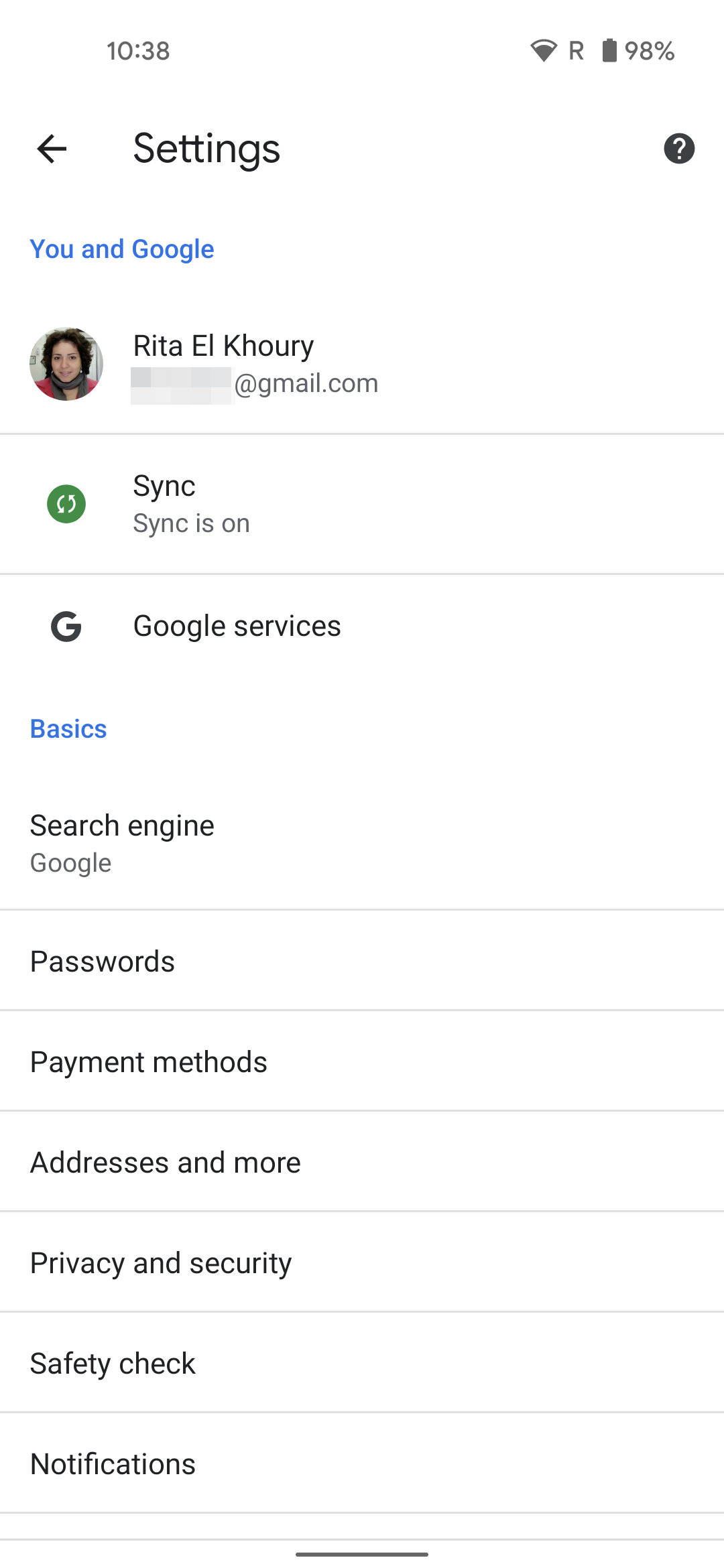Open the help icon in top right
This screenshot has height=1568, width=724.
[680, 149]
